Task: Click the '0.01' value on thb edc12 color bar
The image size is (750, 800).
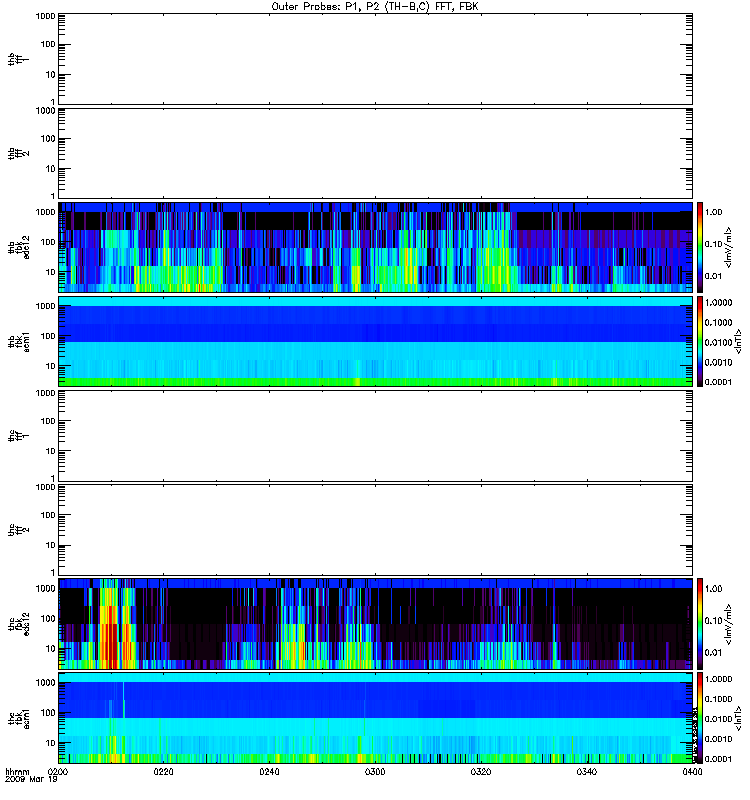Action: (x=713, y=276)
